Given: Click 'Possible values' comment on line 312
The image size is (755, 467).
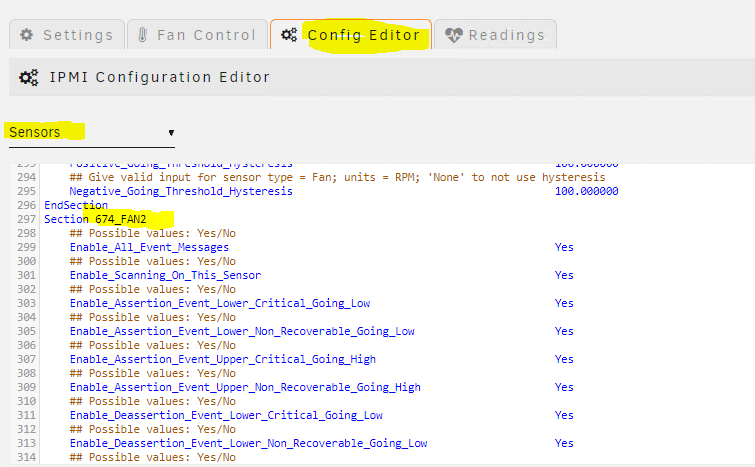Looking at the screenshot, I should coord(153,428).
